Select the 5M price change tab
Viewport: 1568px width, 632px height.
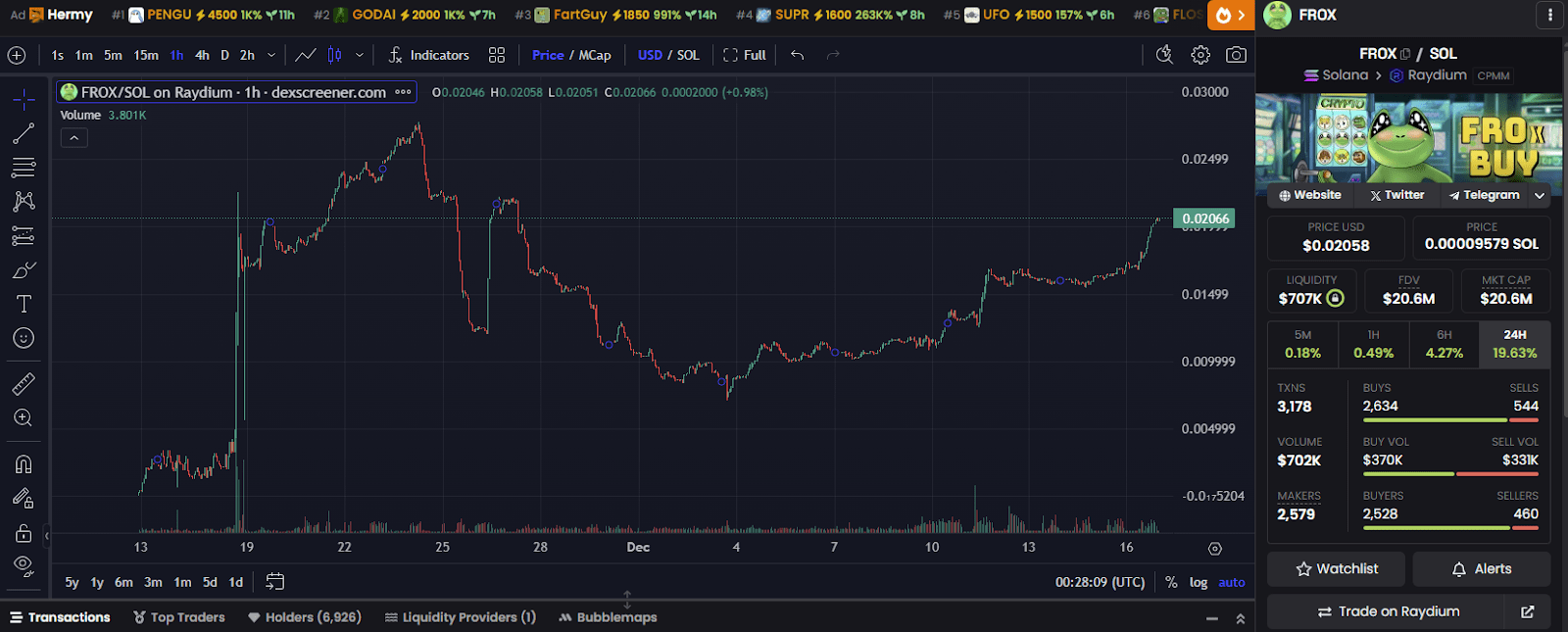(x=1302, y=344)
